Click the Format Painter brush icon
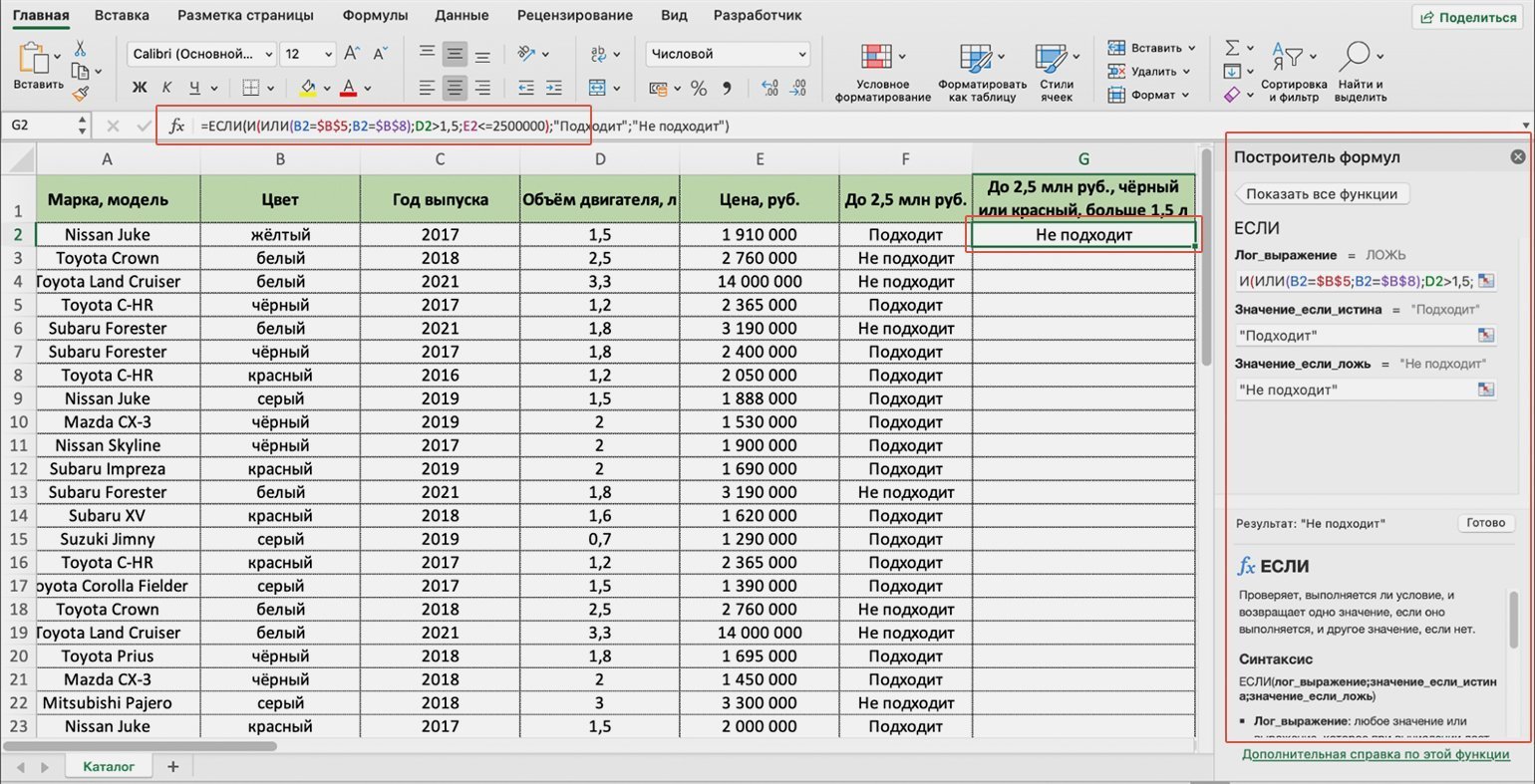Viewport: 1535px width, 784px height. point(81,94)
